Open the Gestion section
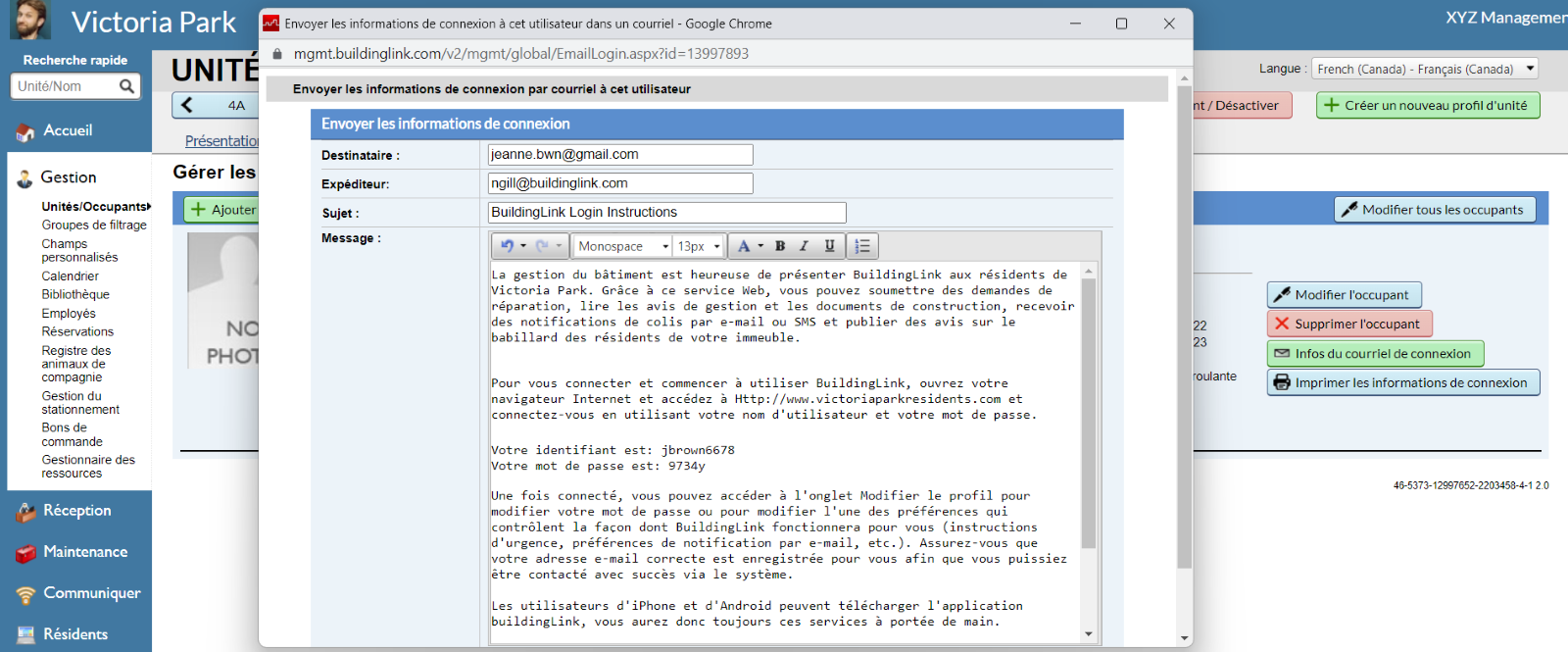Screen dimensions: 1568x652 pos(69,177)
